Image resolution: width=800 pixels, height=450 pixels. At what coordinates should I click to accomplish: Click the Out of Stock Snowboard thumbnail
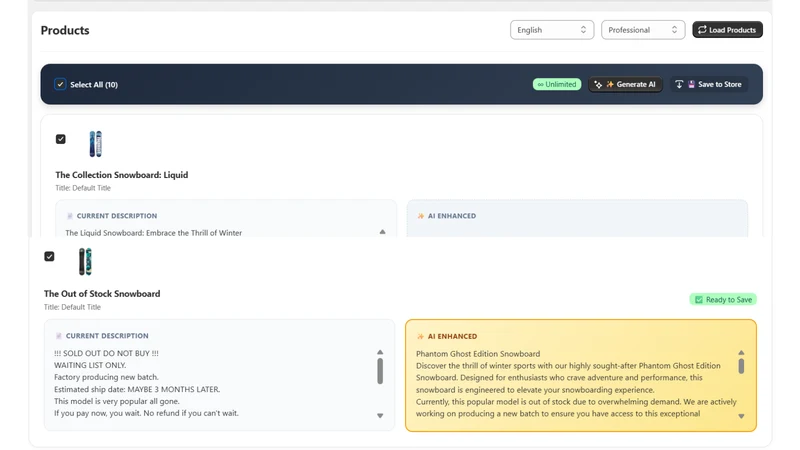85,261
